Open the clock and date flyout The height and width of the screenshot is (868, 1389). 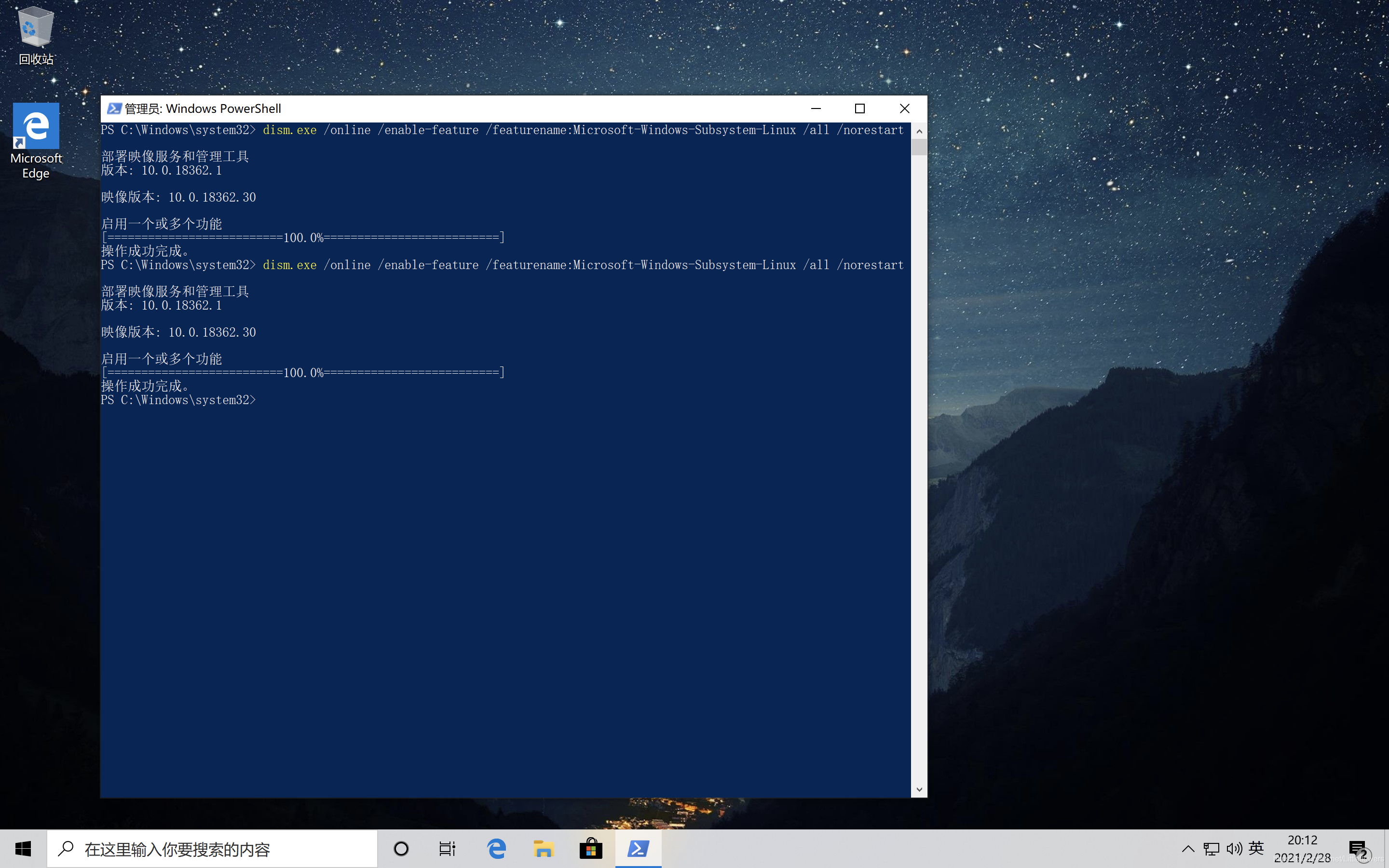[1302, 849]
